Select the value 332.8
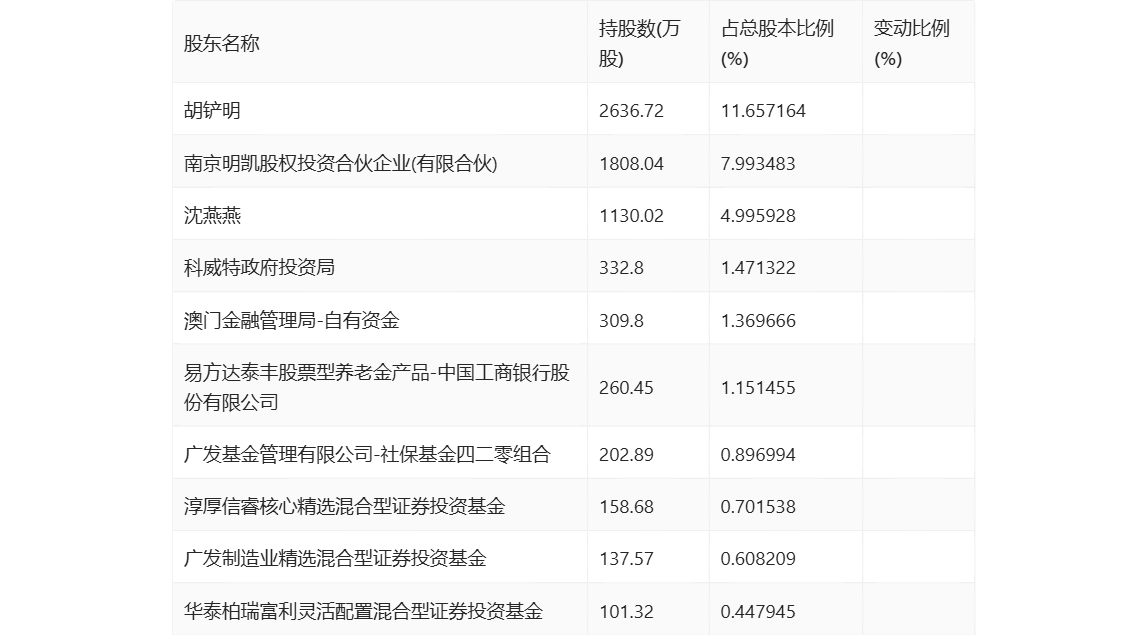 coord(621,267)
